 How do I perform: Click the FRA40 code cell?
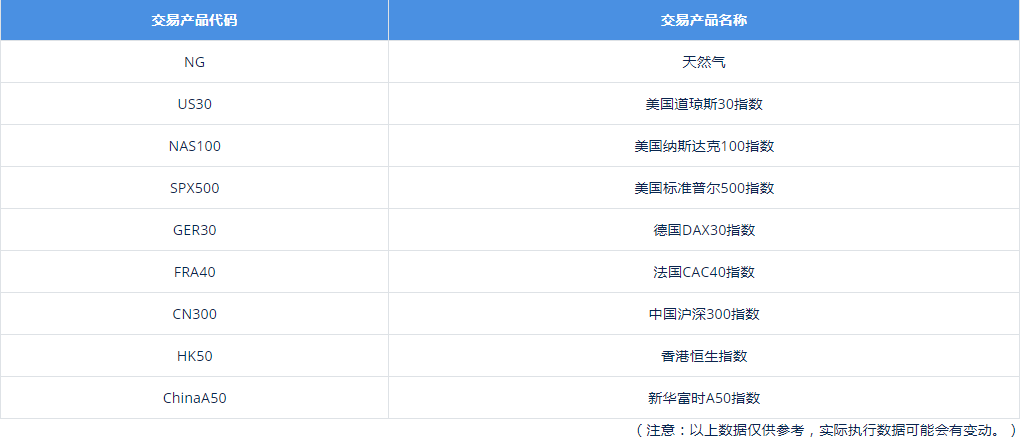[194, 272]
